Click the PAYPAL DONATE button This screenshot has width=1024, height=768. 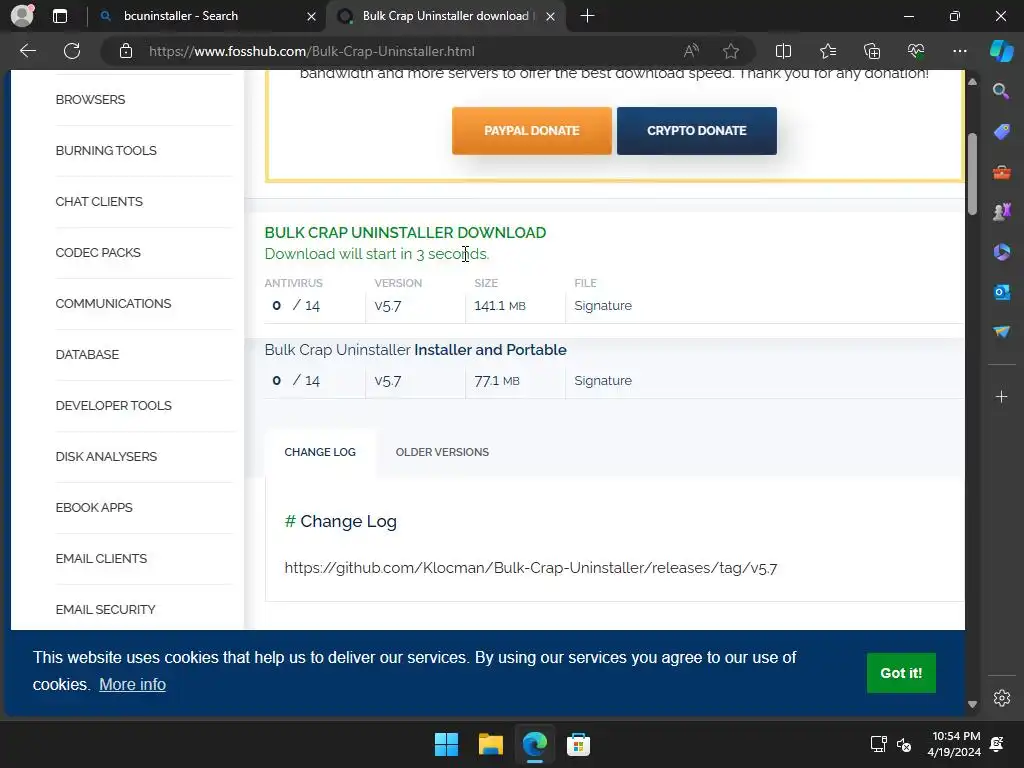click(532, 131)
